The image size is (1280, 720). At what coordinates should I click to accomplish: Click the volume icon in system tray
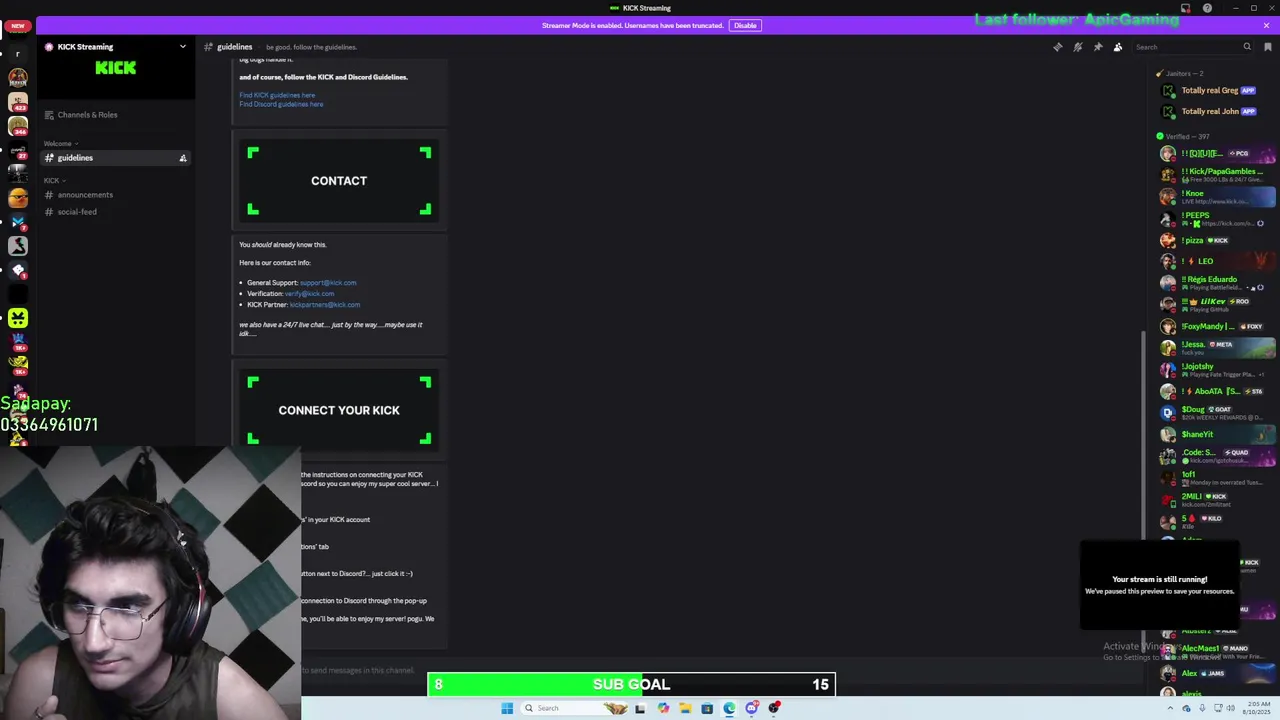click(1230, 708)
